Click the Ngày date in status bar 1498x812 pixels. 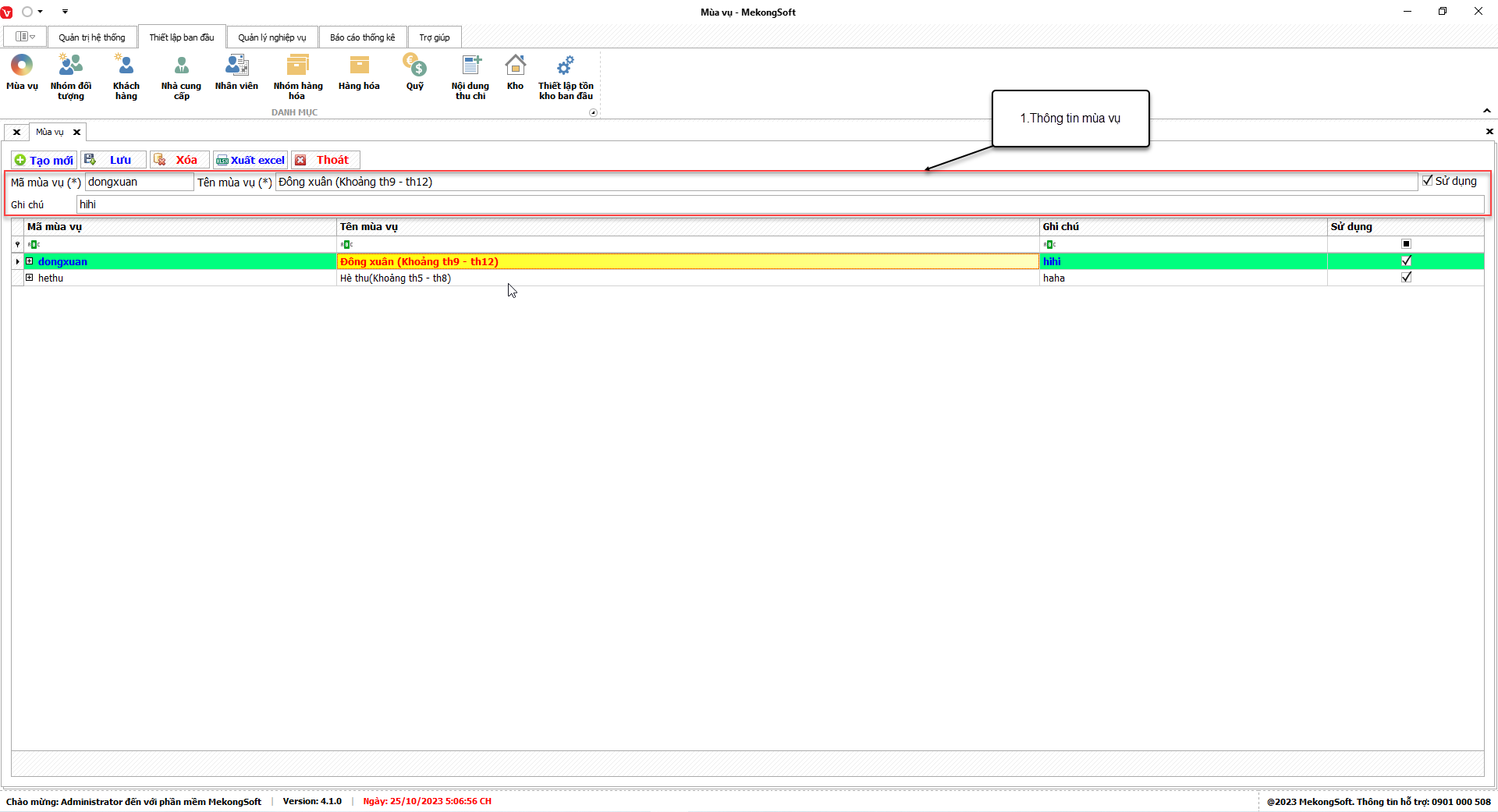(x=427, y=801)
